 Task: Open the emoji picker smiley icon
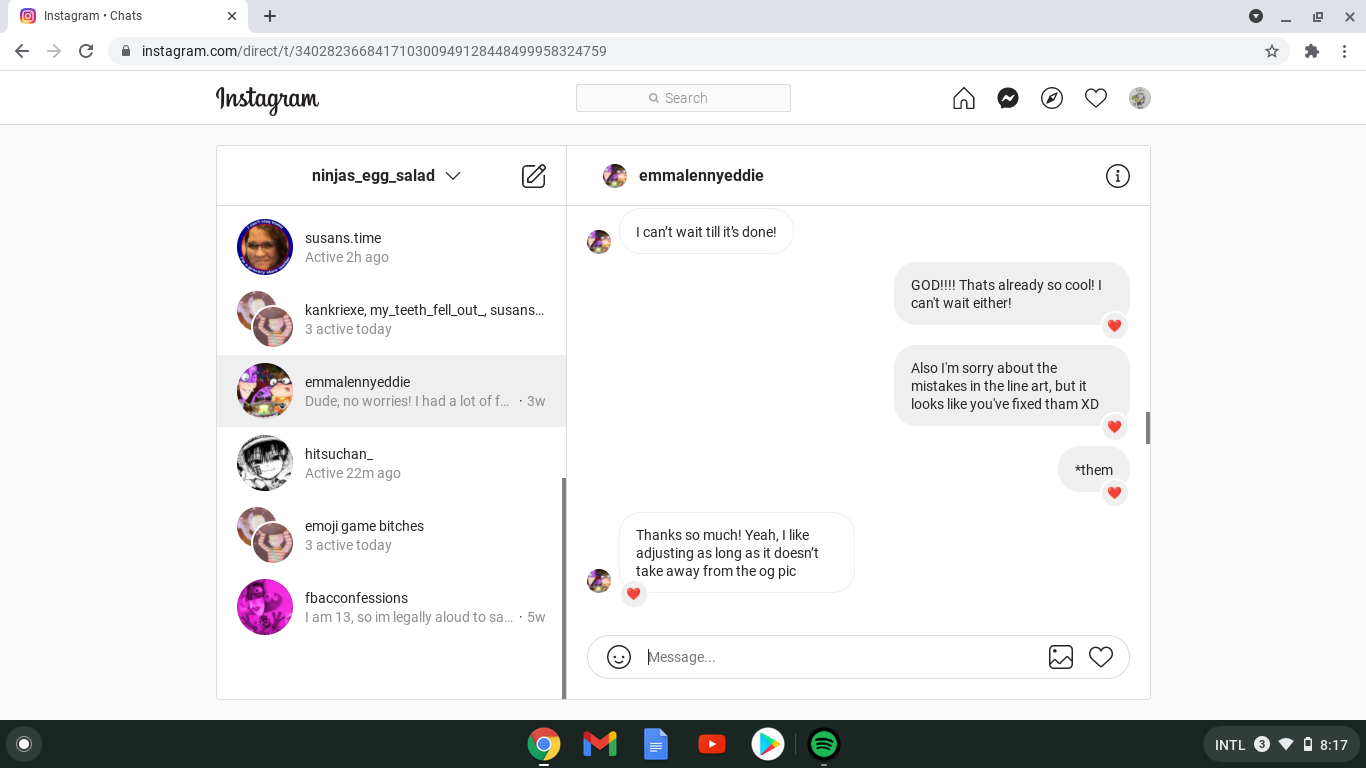(x=619, y=657)
